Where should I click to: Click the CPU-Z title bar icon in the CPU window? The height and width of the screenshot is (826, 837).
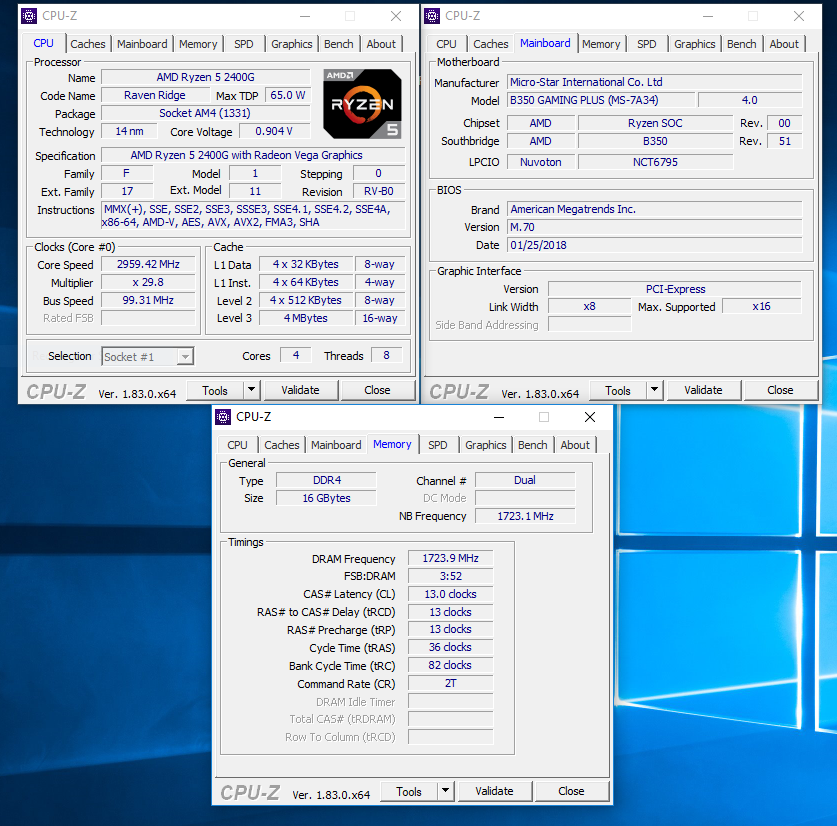[29, 16]
